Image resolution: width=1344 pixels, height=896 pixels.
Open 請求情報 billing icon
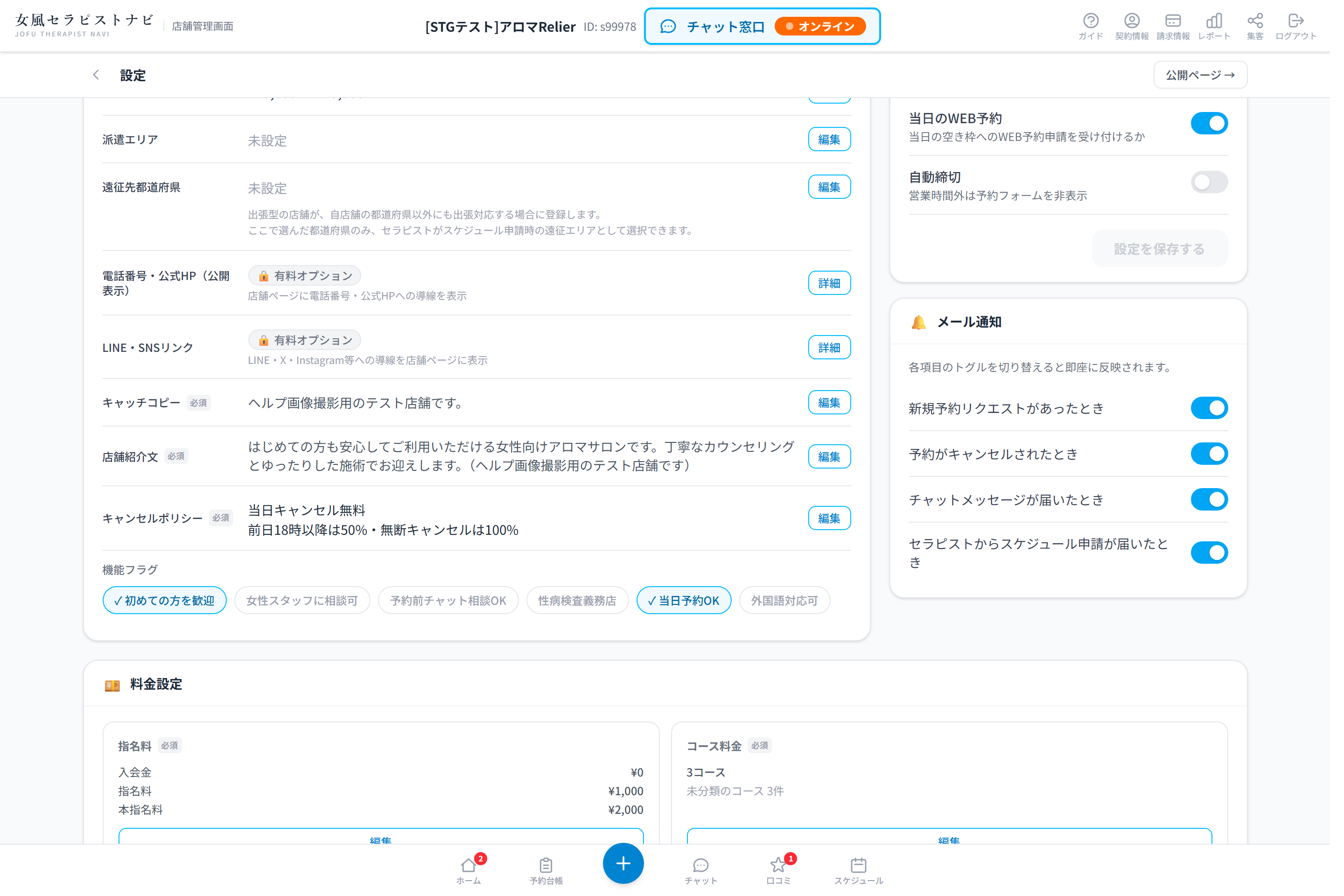tap(1185, 26)
